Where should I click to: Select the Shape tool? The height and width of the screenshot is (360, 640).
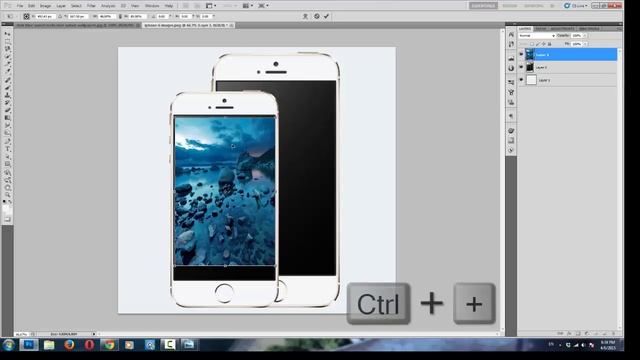pyautogui.click(x=7, y=164)
